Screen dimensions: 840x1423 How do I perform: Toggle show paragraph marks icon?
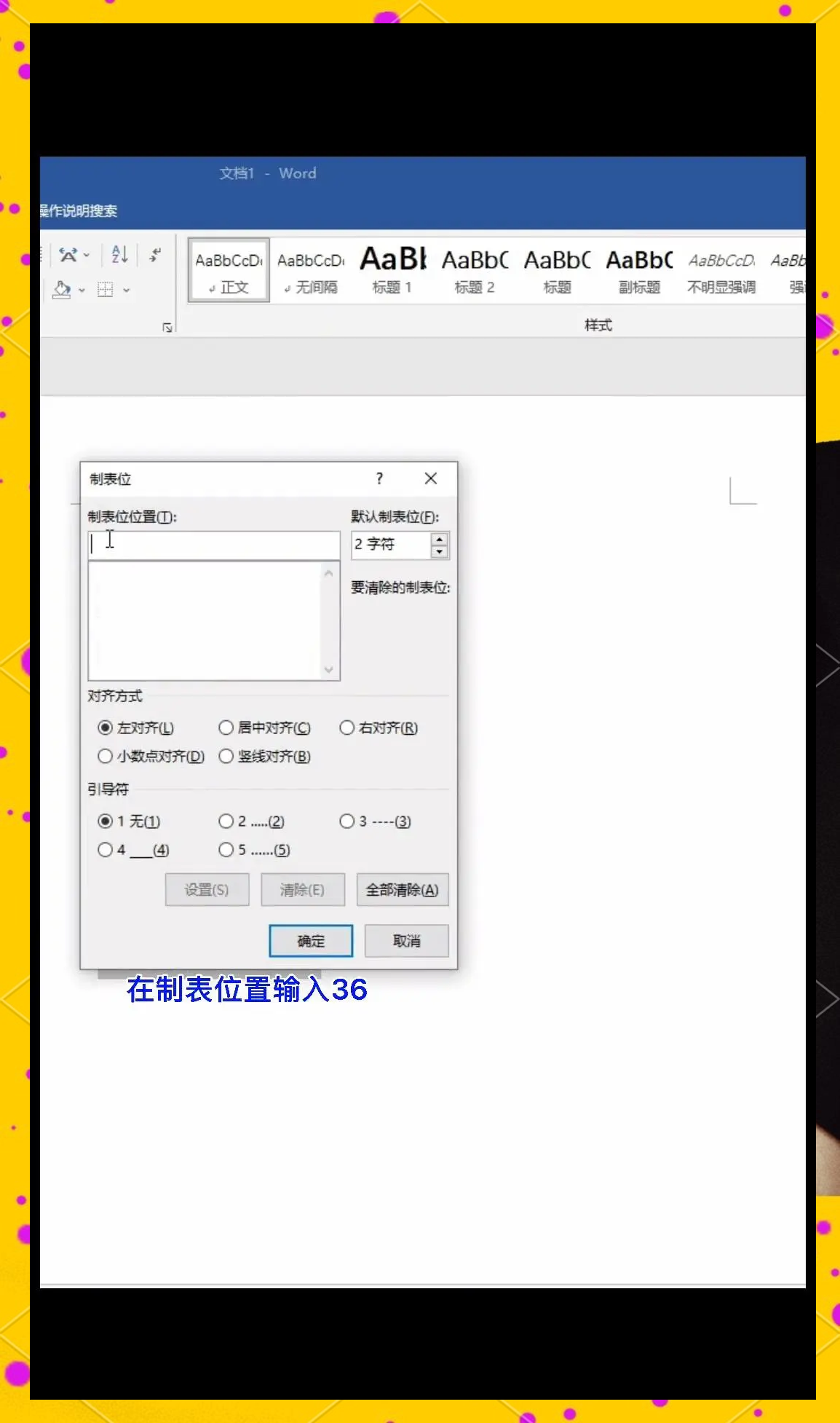click(155, 255)
